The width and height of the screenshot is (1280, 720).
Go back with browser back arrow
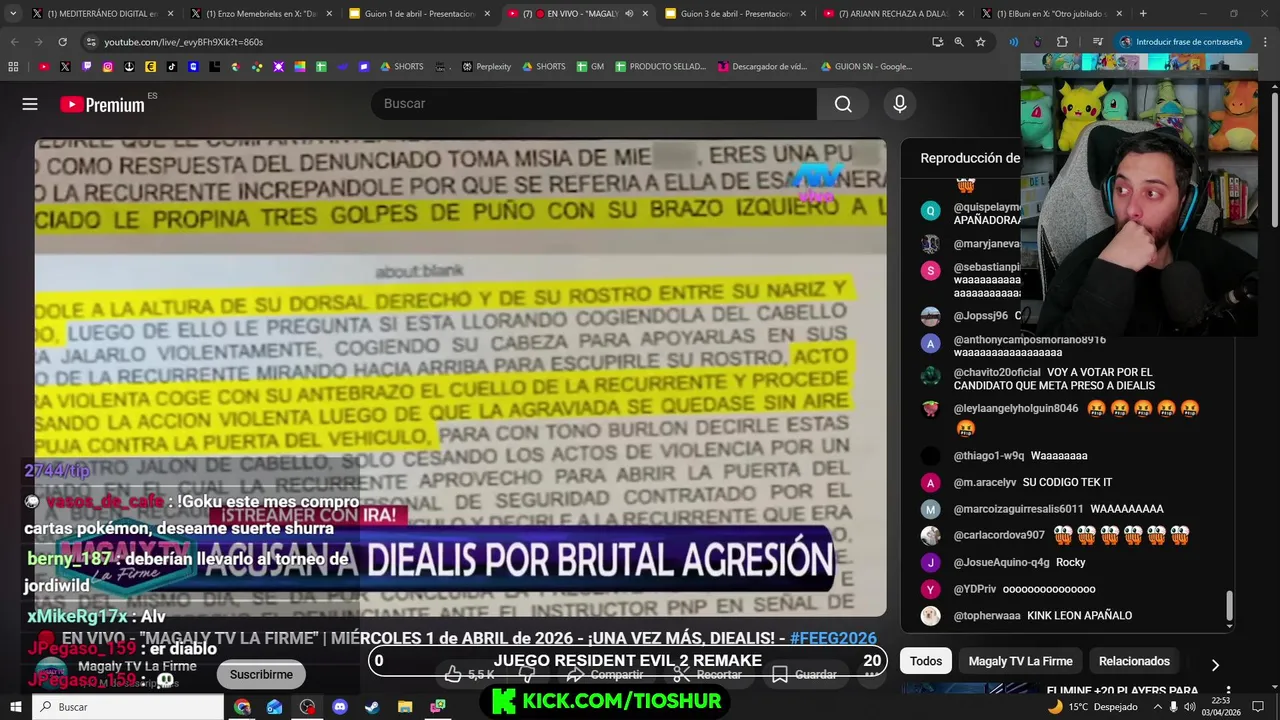pyautogui.click(x=14, y=42)
